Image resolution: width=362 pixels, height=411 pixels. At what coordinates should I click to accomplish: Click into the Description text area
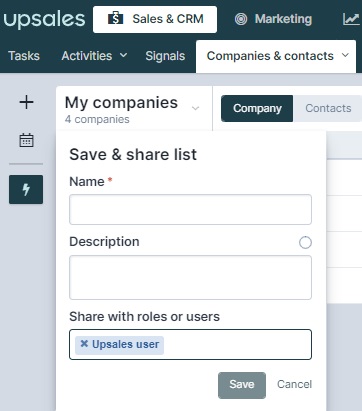190,277
